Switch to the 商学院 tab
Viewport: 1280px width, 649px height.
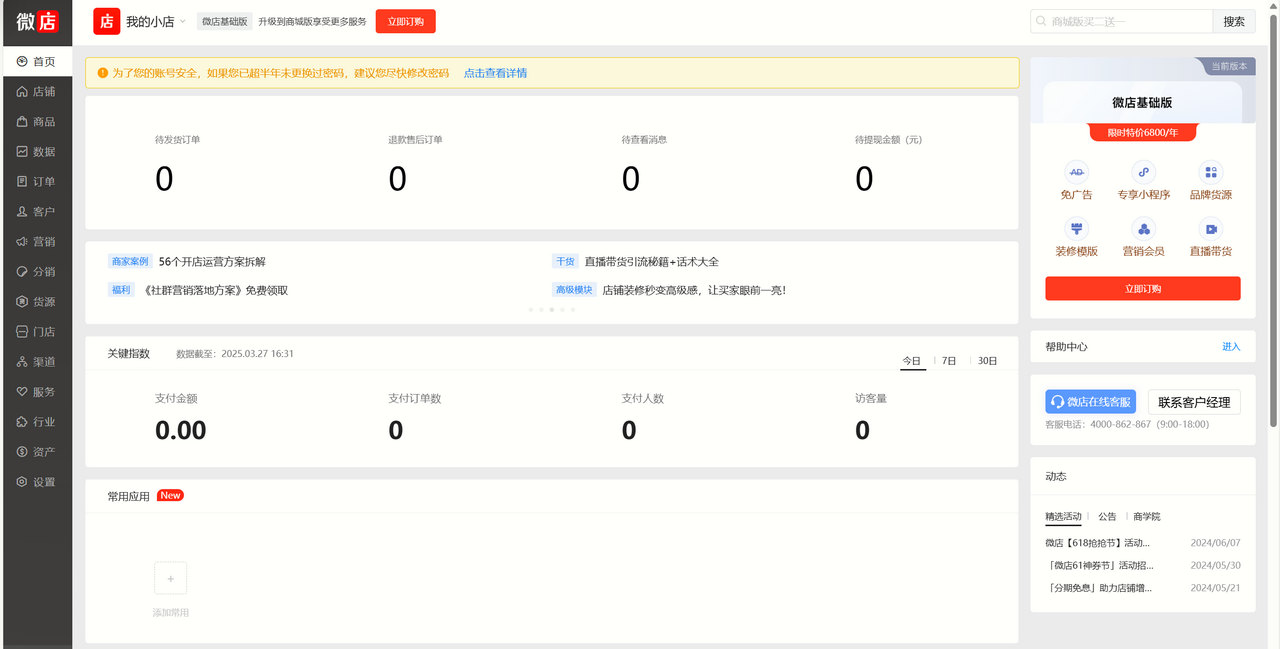[x=1146, y=516]
